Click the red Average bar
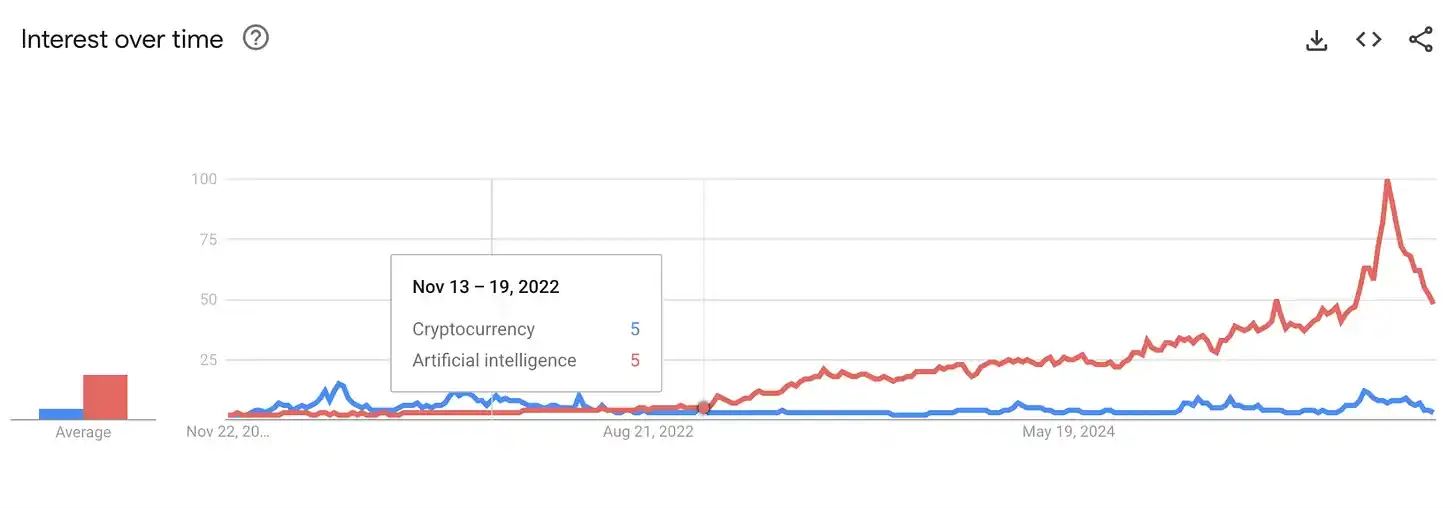The image size is (1456, 508). tap(105, 397)
